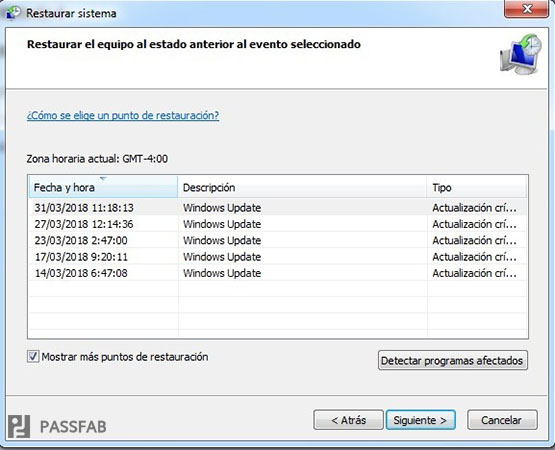555x450 pixels.
Task: Click Actualización crí... type in the 17/03/2018 row
Action: [x=474, y=256]
